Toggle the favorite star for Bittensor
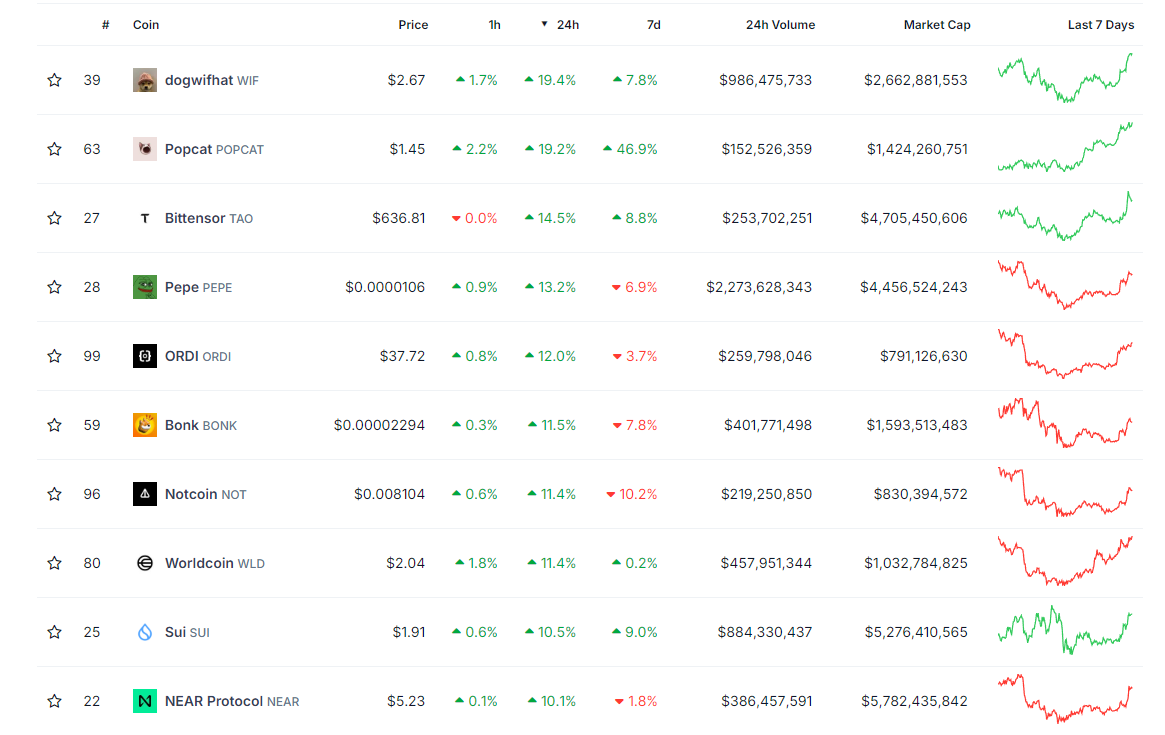The height and width of the screenshot is (735, 1165). coord(54,218)
